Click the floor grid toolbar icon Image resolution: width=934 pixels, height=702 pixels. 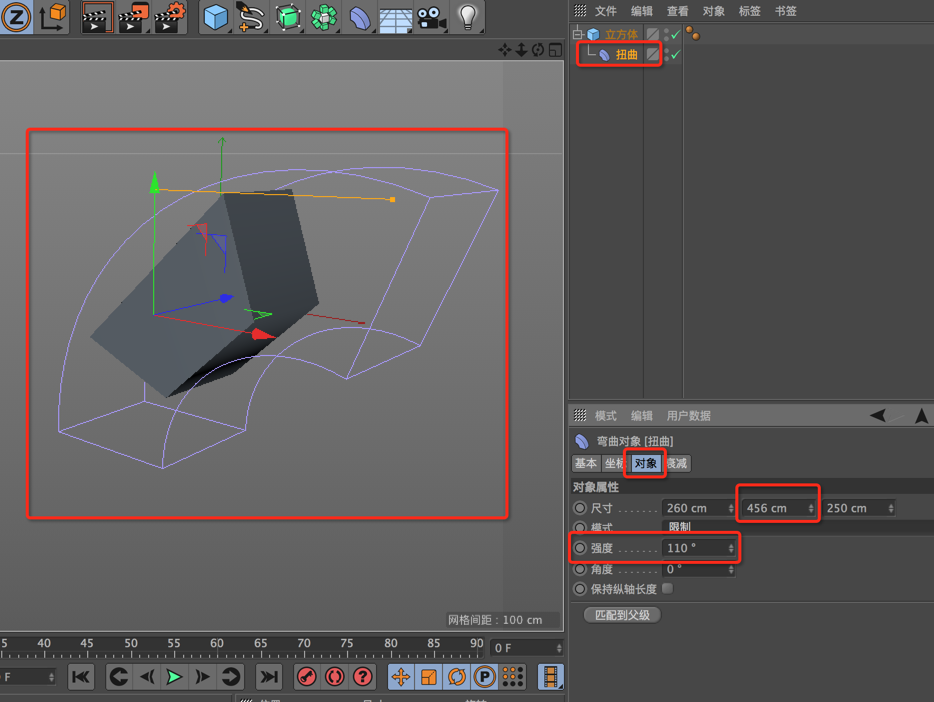pos(396,18)
